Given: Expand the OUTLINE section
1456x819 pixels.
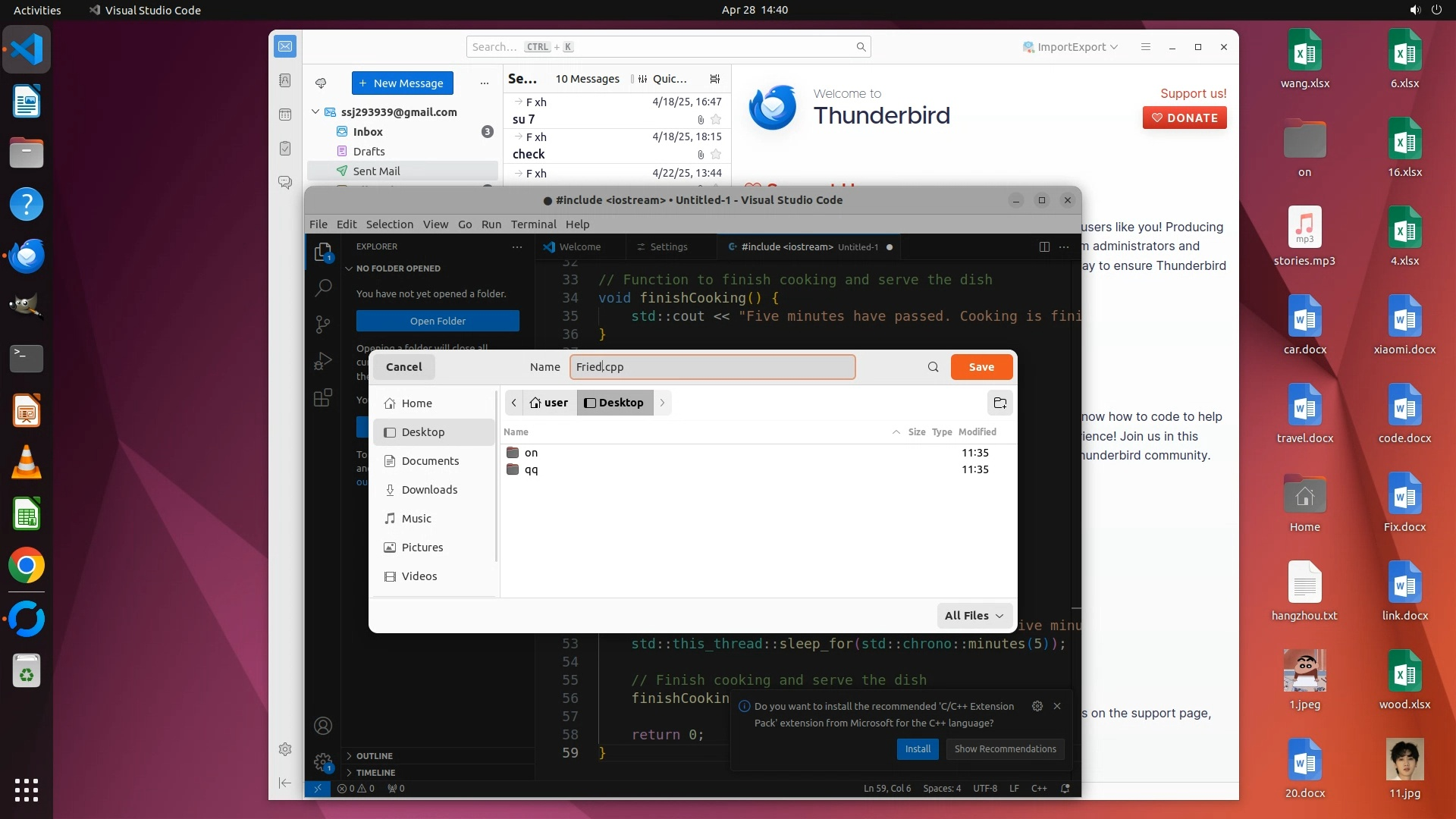Looking at the screenshot, I should pyautogui.click(x=375, y=756).
